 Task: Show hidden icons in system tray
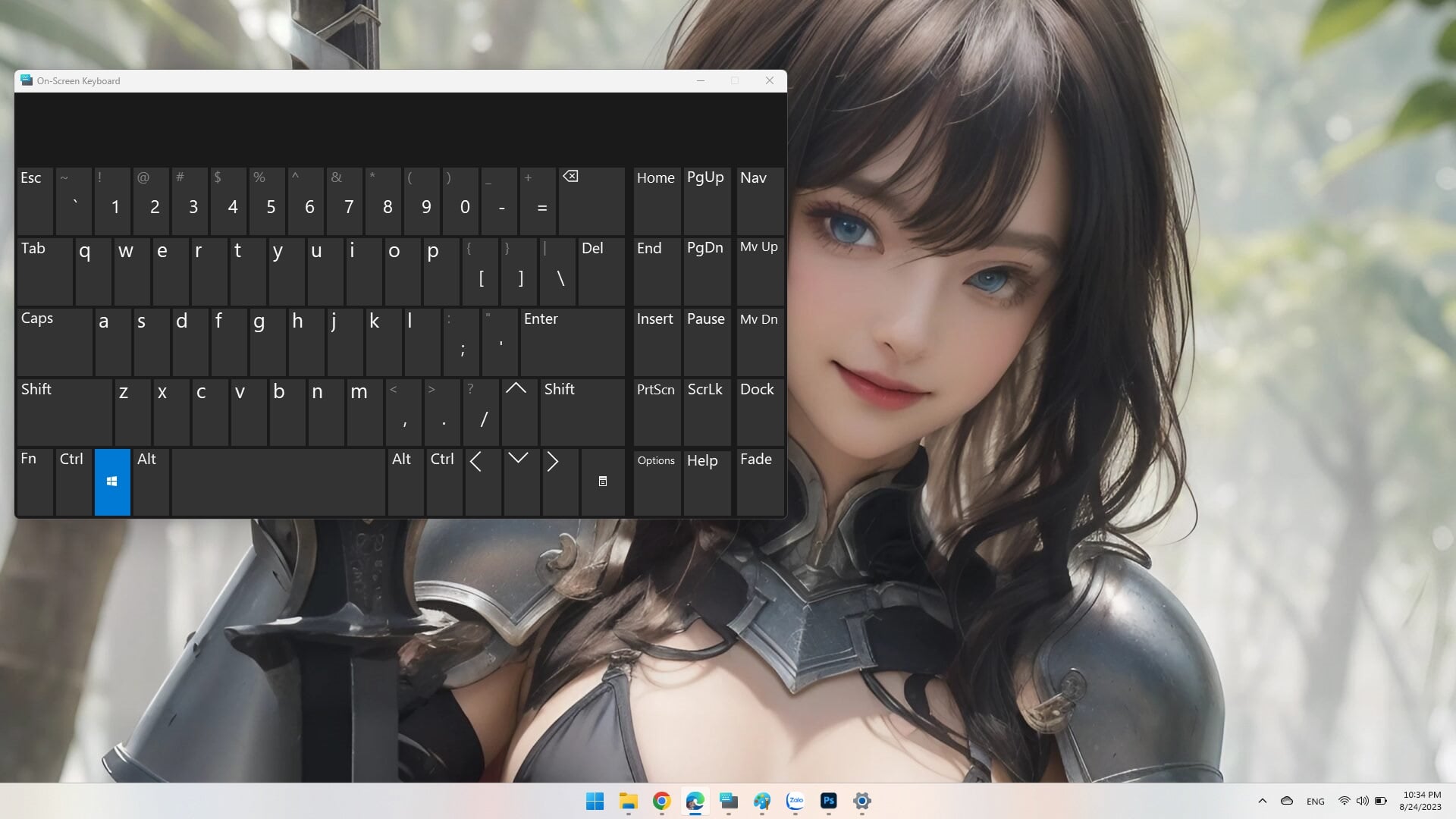(1263, 801)
